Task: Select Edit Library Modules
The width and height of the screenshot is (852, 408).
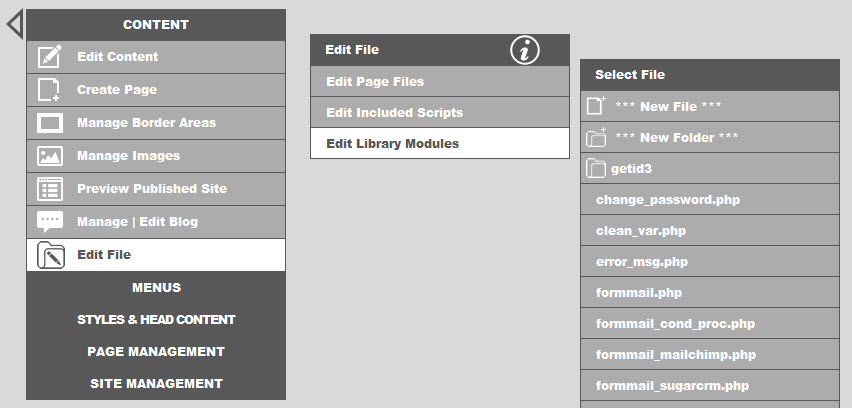Action: pyautogui.click(x=440, y=143)
